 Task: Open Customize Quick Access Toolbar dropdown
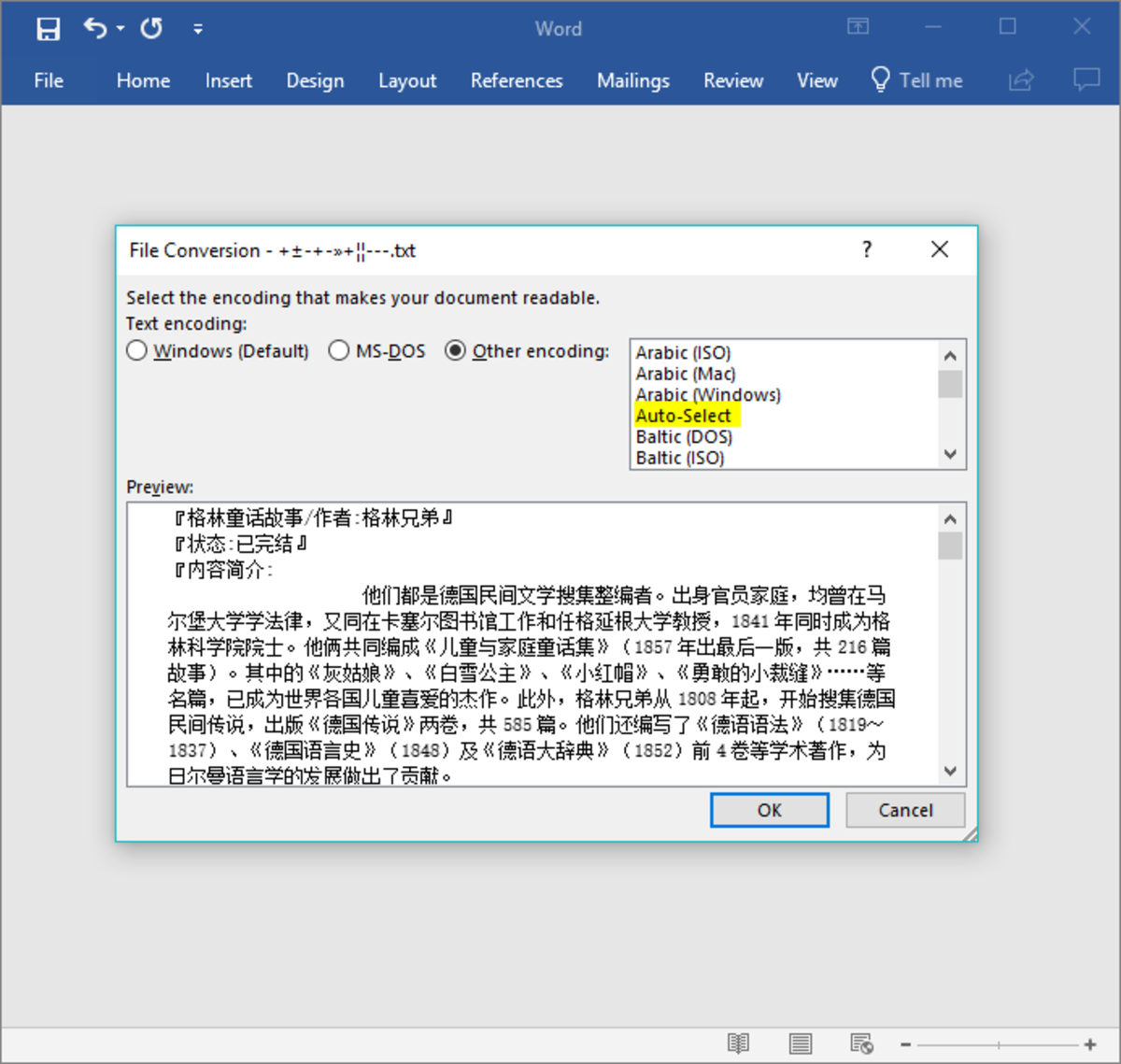[198, 30]
